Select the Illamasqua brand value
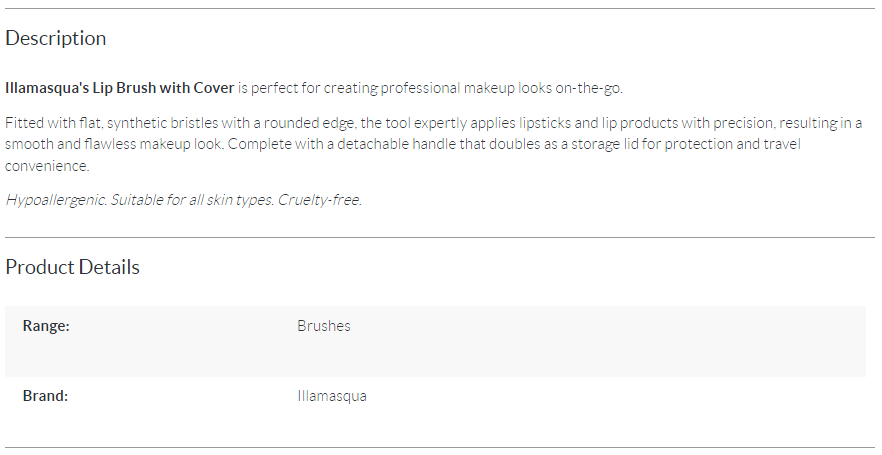This screenshot has height=455, width=882. 332,396
